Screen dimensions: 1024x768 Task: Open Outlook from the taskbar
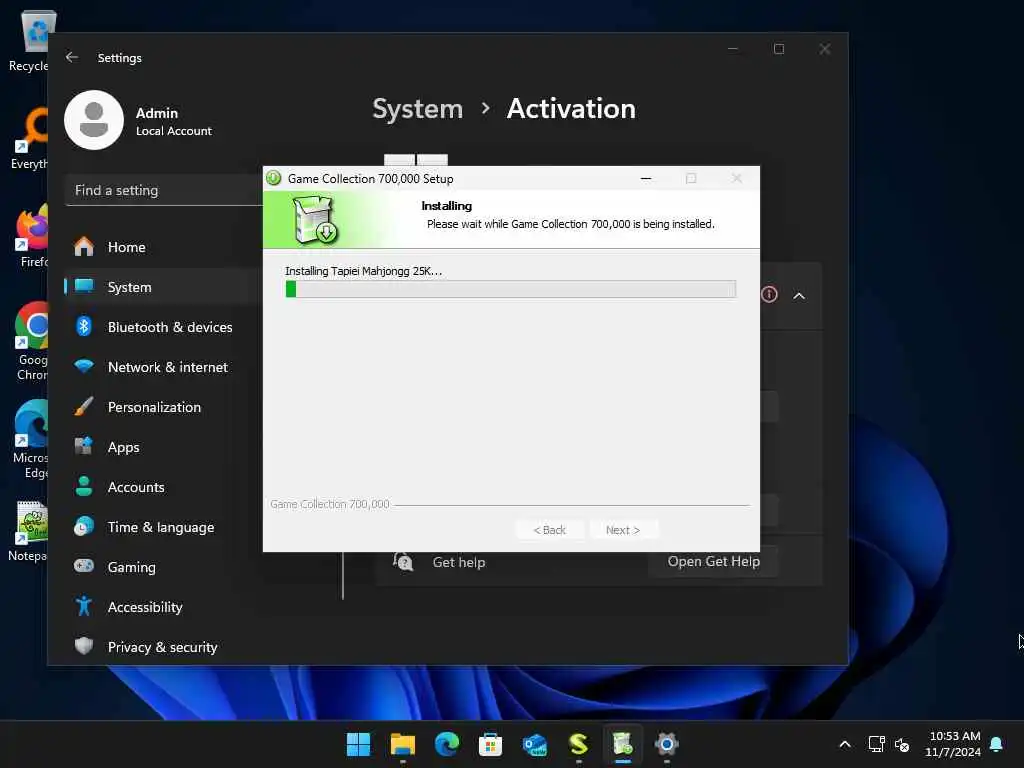[535, 744]
